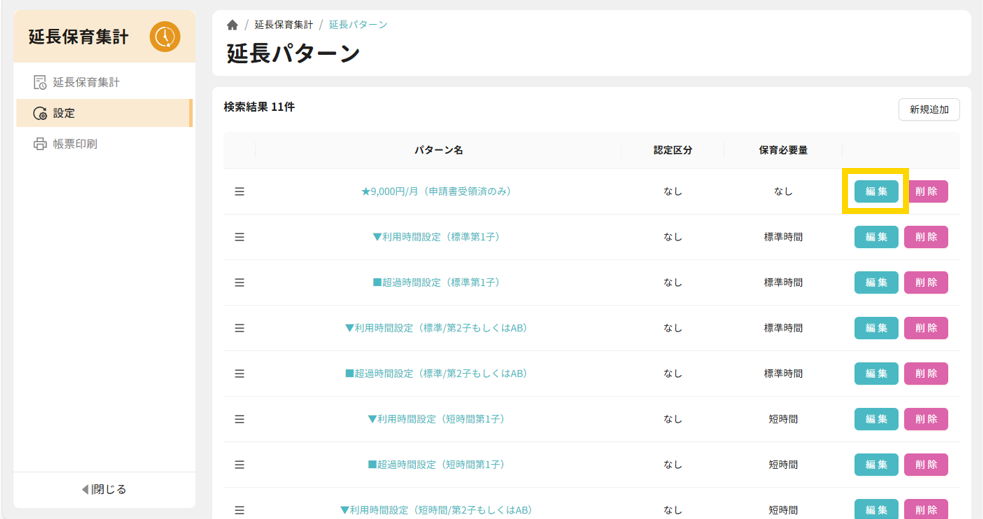
Task: Click drag handle for ▼利用時間設定（標準第1子）row
Action: click(x=239, y=237)
